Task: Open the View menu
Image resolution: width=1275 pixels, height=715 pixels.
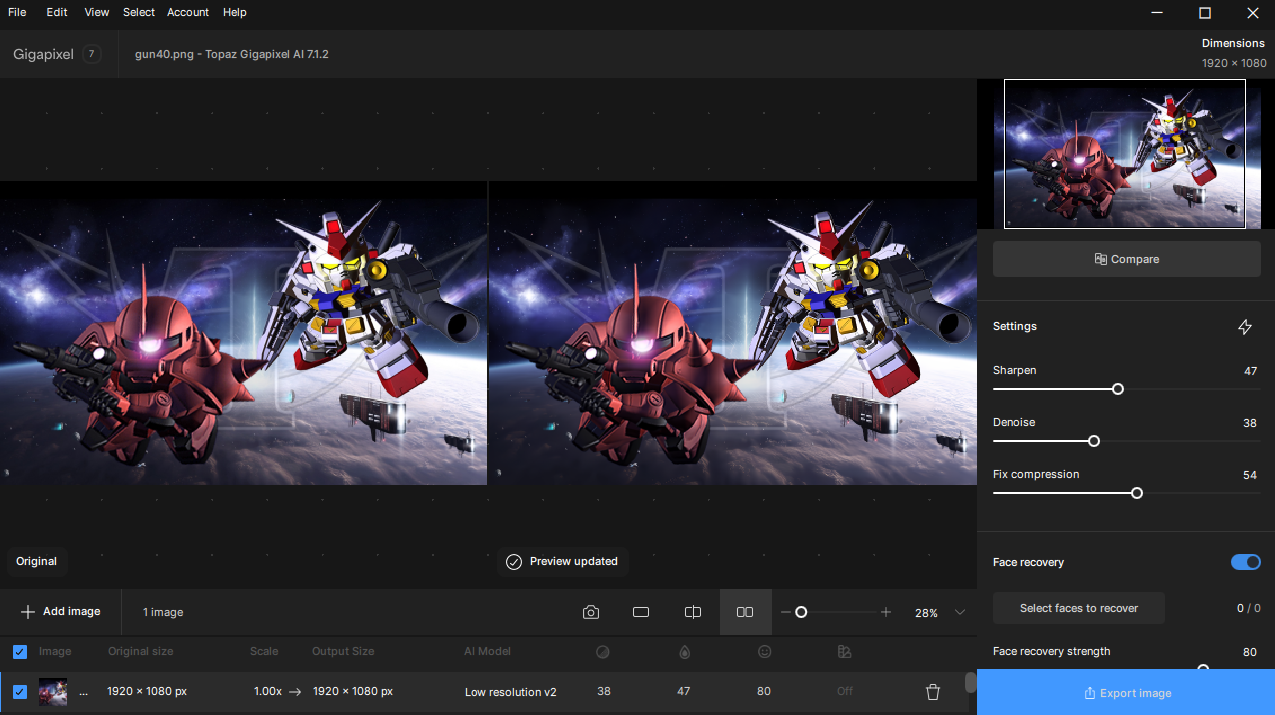Action: [97, 12]
